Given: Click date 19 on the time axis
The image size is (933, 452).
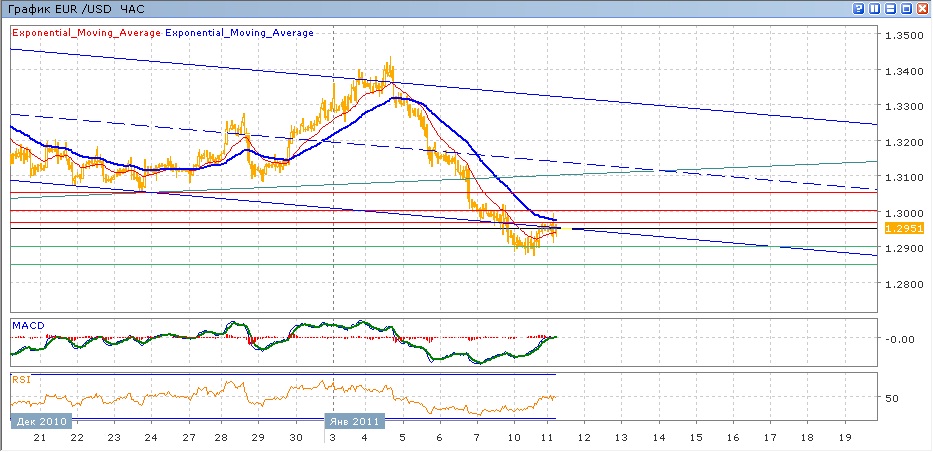Looking at the screenshot, I should 844,439.
